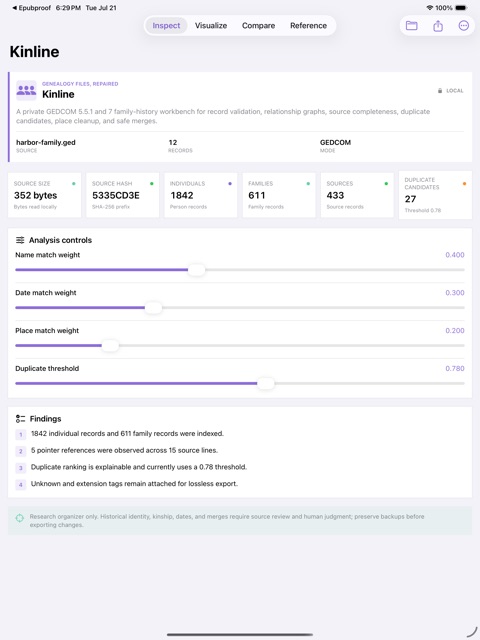The image size is (480, 640).
Task: Switch to the Inspect tab
Action: pos(166,25)
